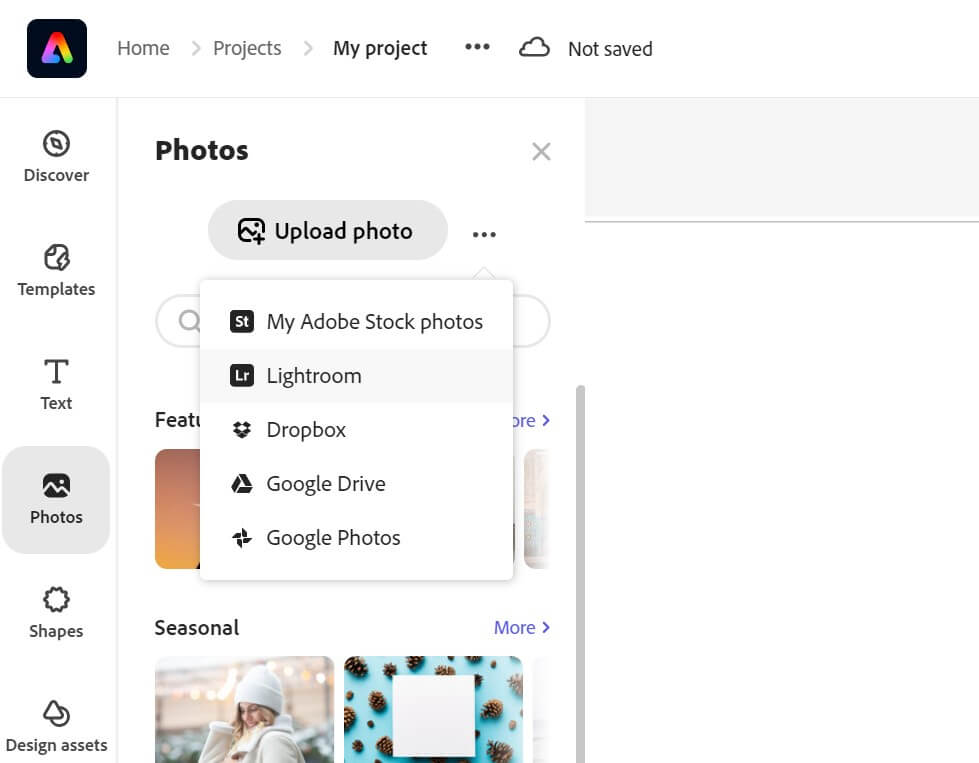
Task: Open the project options ellipsis menu
Action: (477, 47)
